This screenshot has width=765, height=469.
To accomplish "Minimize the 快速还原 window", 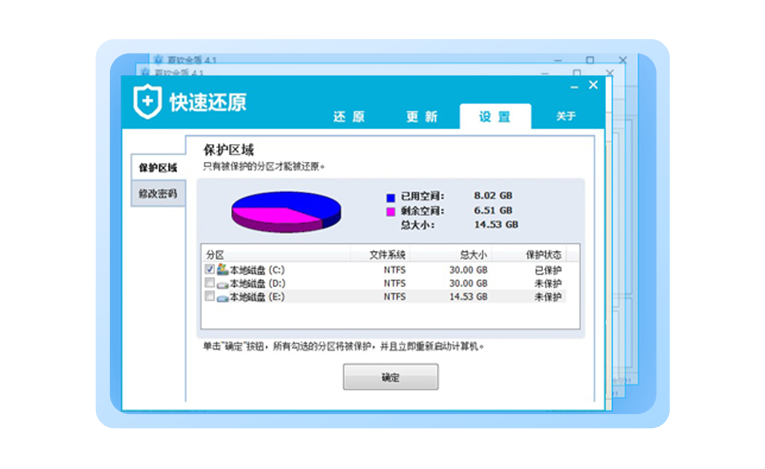I will (572, 87).
